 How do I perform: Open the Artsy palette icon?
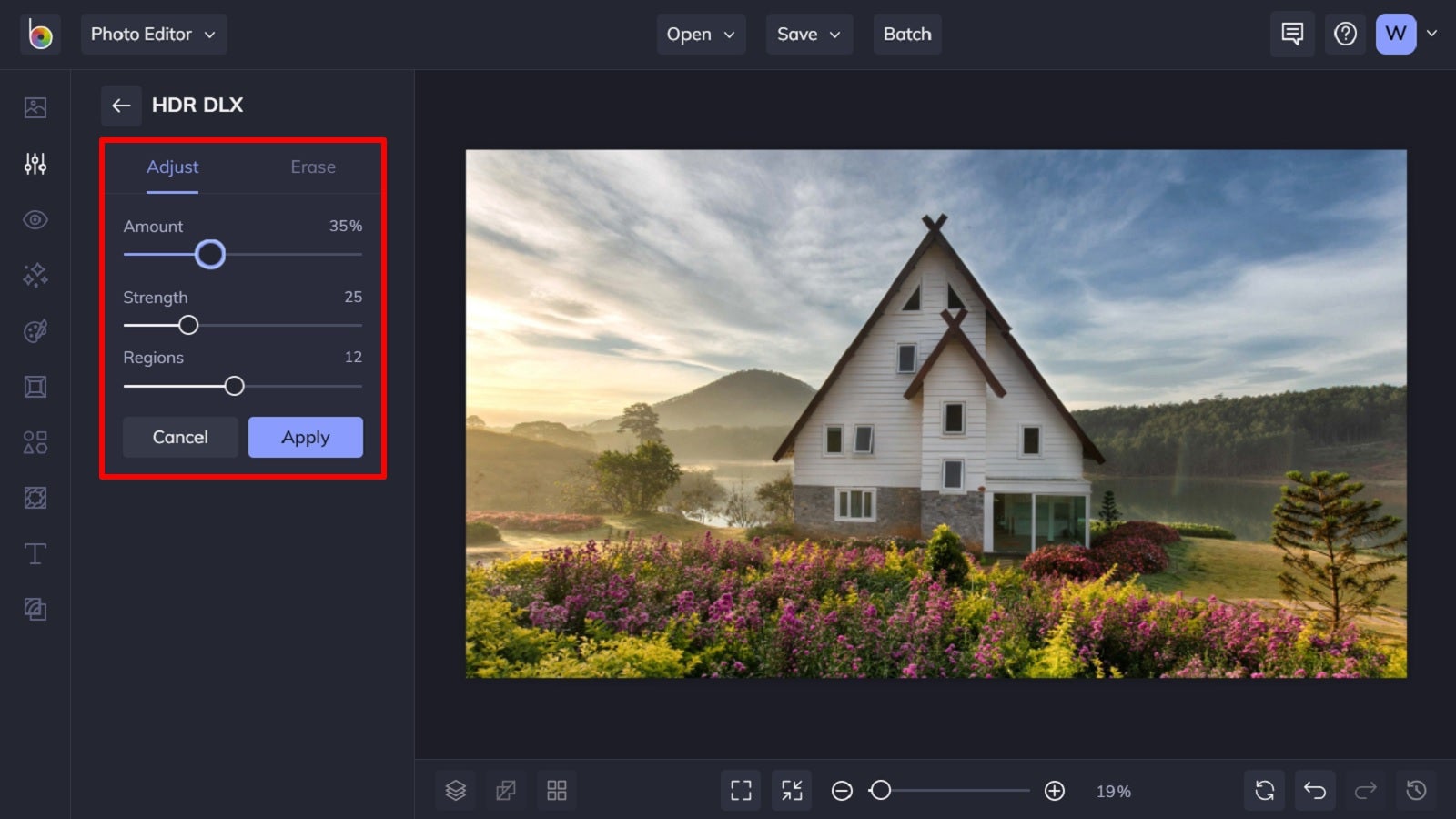pyautogui.click(x=35, y=331)
